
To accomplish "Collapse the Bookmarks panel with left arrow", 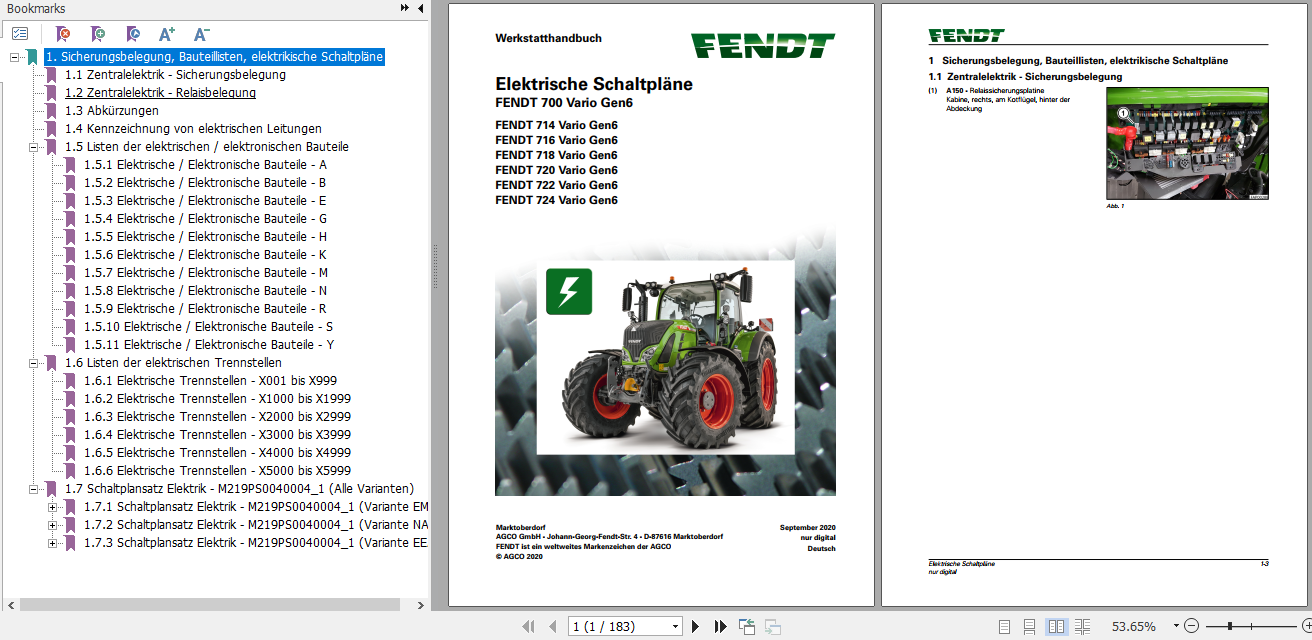I will click(x=420, y=8).
